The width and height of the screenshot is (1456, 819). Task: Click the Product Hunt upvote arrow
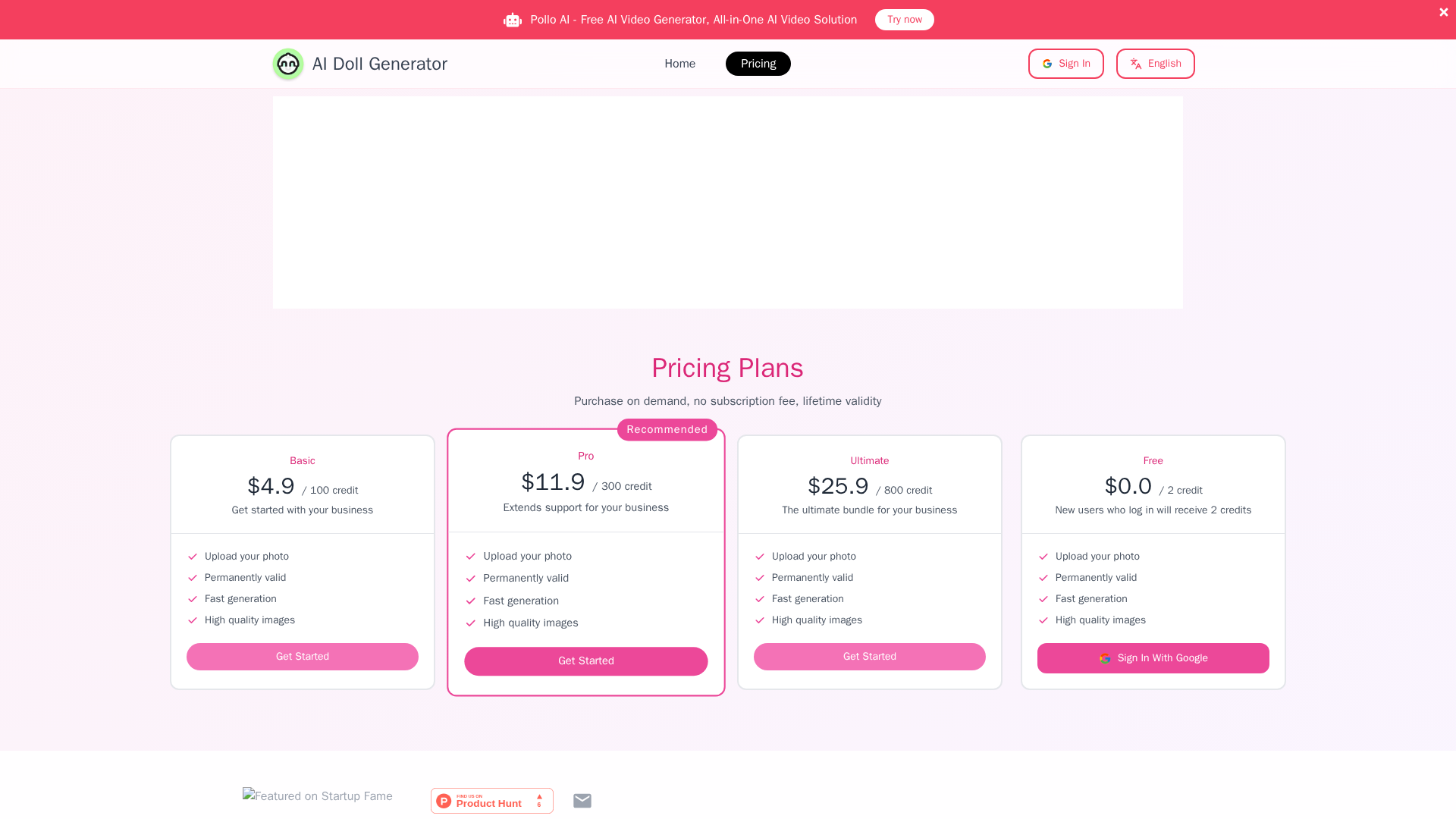pyautogui.click(x=539, y=798)
